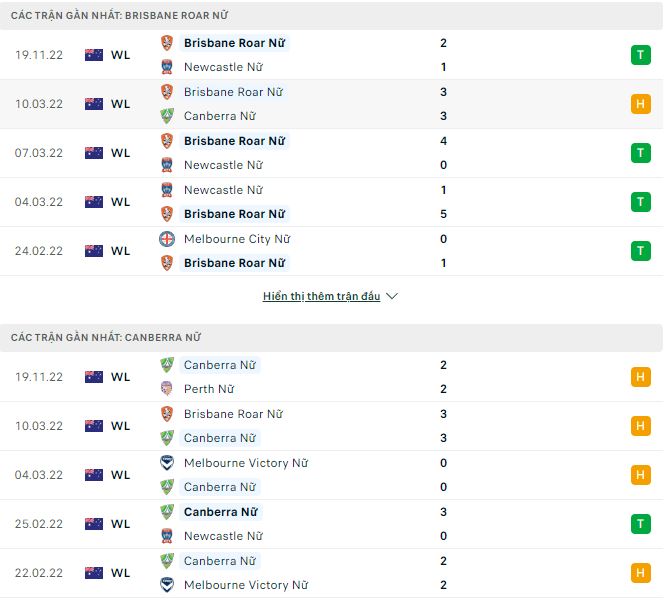Click the WL league label in the 19.11.22 Brisbane row
The height and width of the screenshot is (600, 671).
pyautogui.click(x=120, y=55)
